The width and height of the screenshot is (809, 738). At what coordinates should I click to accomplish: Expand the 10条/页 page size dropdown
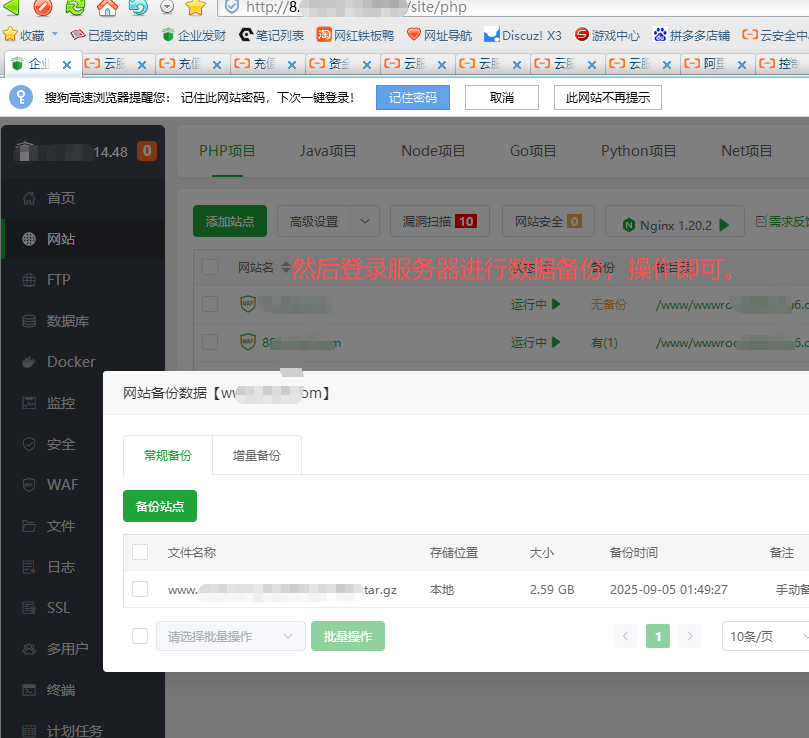(x=766, y=636)
